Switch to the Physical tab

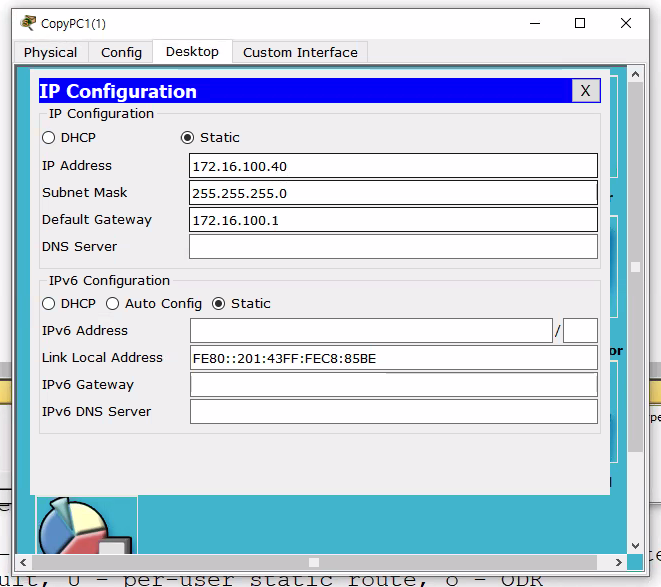coord(51,52)
